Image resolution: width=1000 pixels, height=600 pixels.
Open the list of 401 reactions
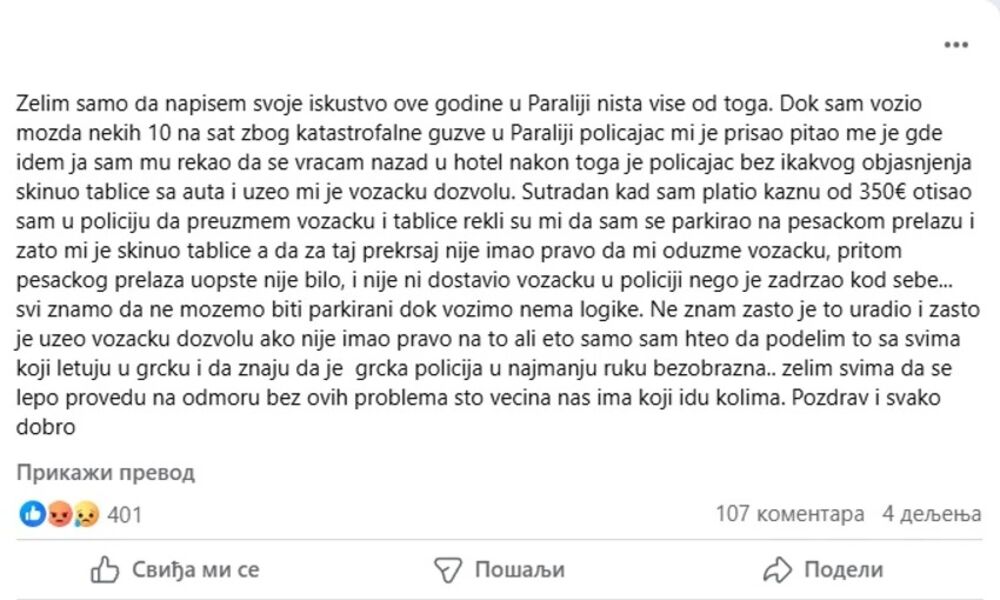pos(124,515)
